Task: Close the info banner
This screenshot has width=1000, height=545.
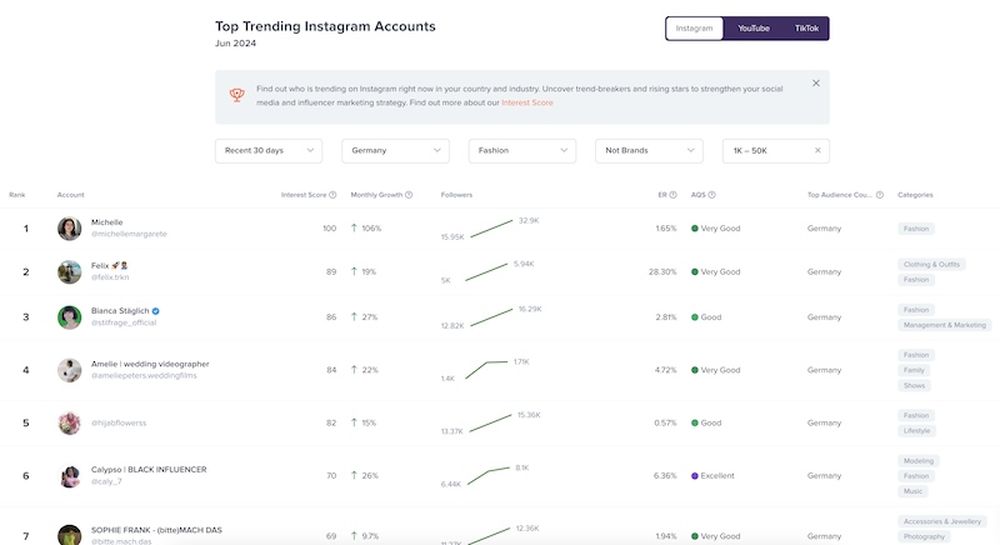Action: (x=816, y=84)
